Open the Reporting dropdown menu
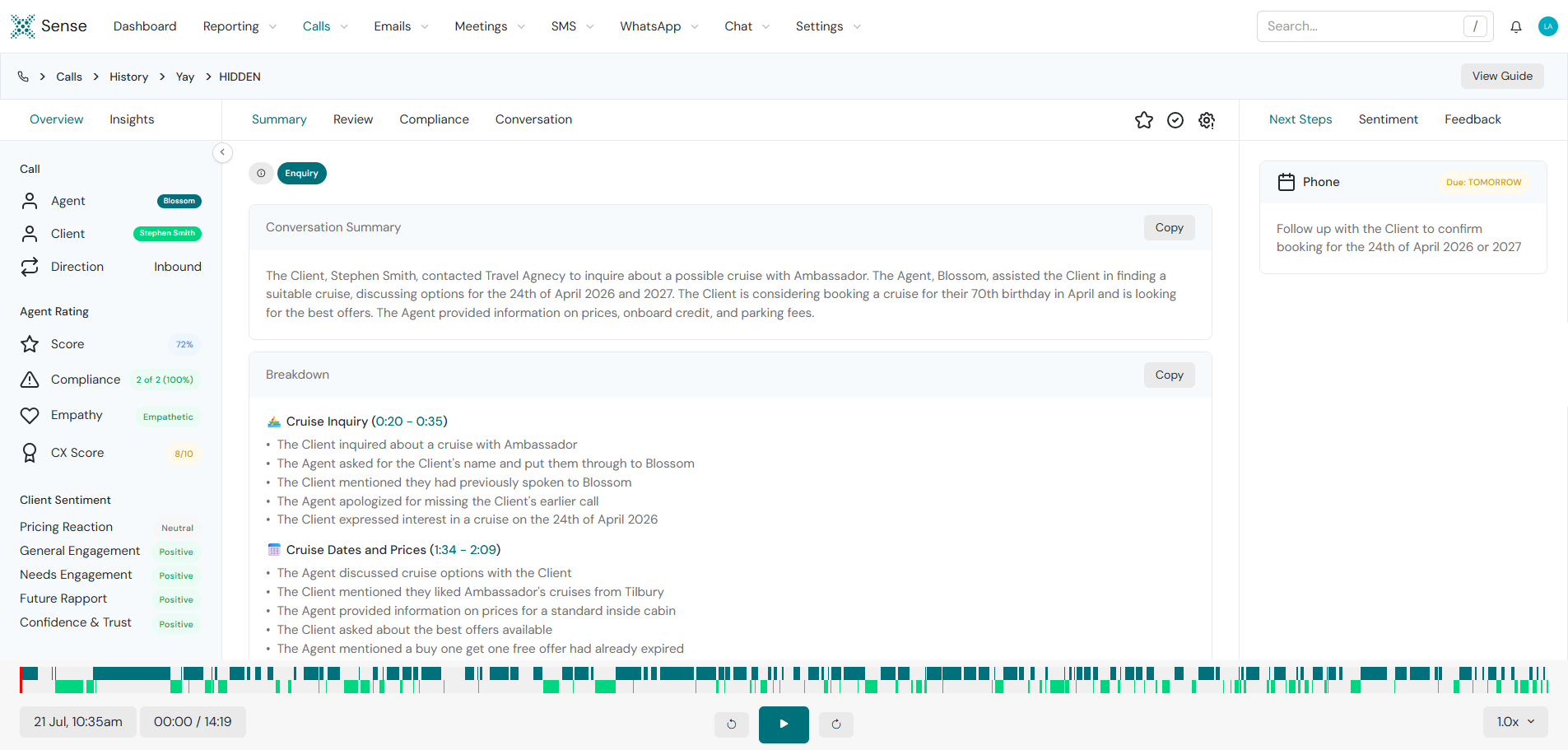Screen dimensions: 1568x750 [x=239, y=26]
